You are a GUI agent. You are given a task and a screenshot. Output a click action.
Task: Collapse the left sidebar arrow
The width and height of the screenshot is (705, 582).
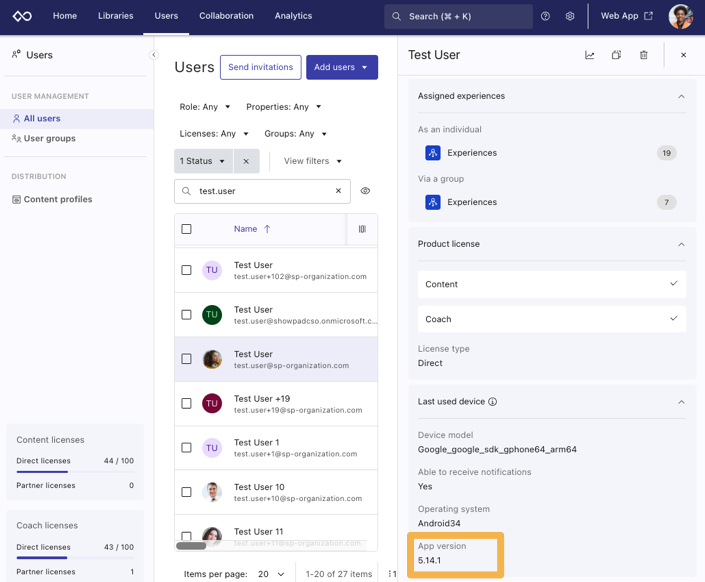[154, 55]
